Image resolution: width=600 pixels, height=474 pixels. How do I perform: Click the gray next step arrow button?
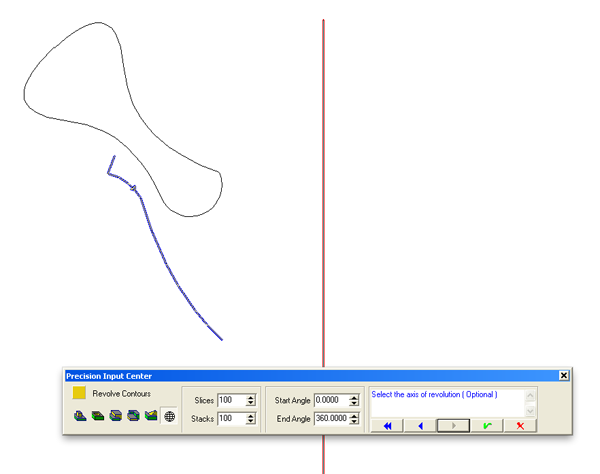453,426
